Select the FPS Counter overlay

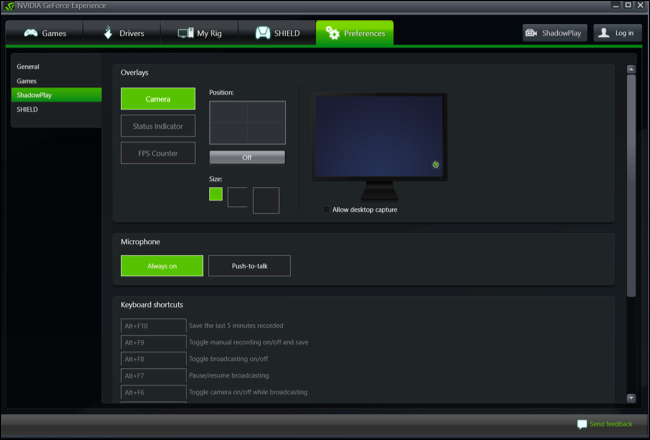pyautogui.click(x=158, y=153)
